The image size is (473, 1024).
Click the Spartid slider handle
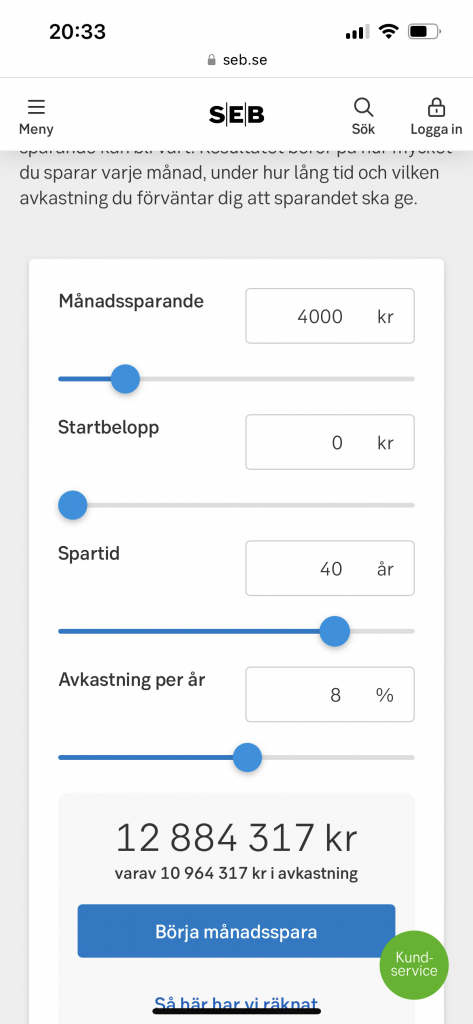pos(334,632)
